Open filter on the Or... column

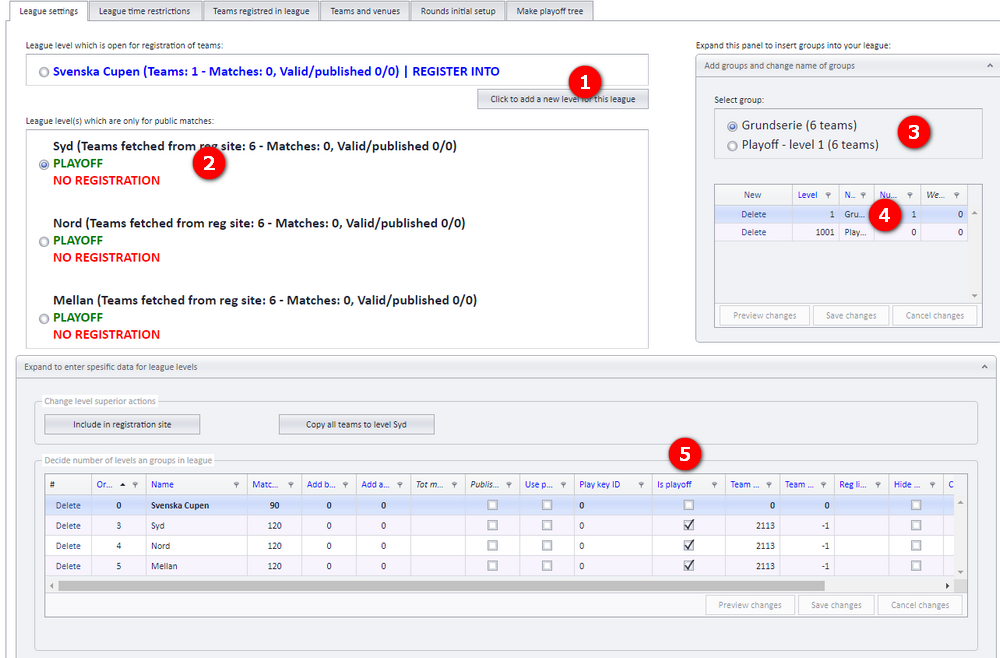pyautogui.click(x=135, y=485)
